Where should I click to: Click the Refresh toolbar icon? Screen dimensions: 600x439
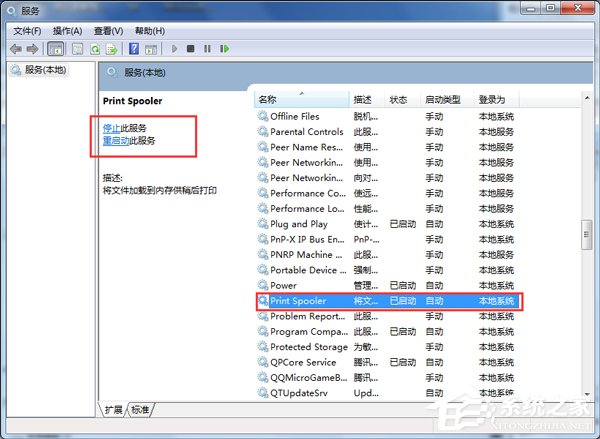pos(95,48)
